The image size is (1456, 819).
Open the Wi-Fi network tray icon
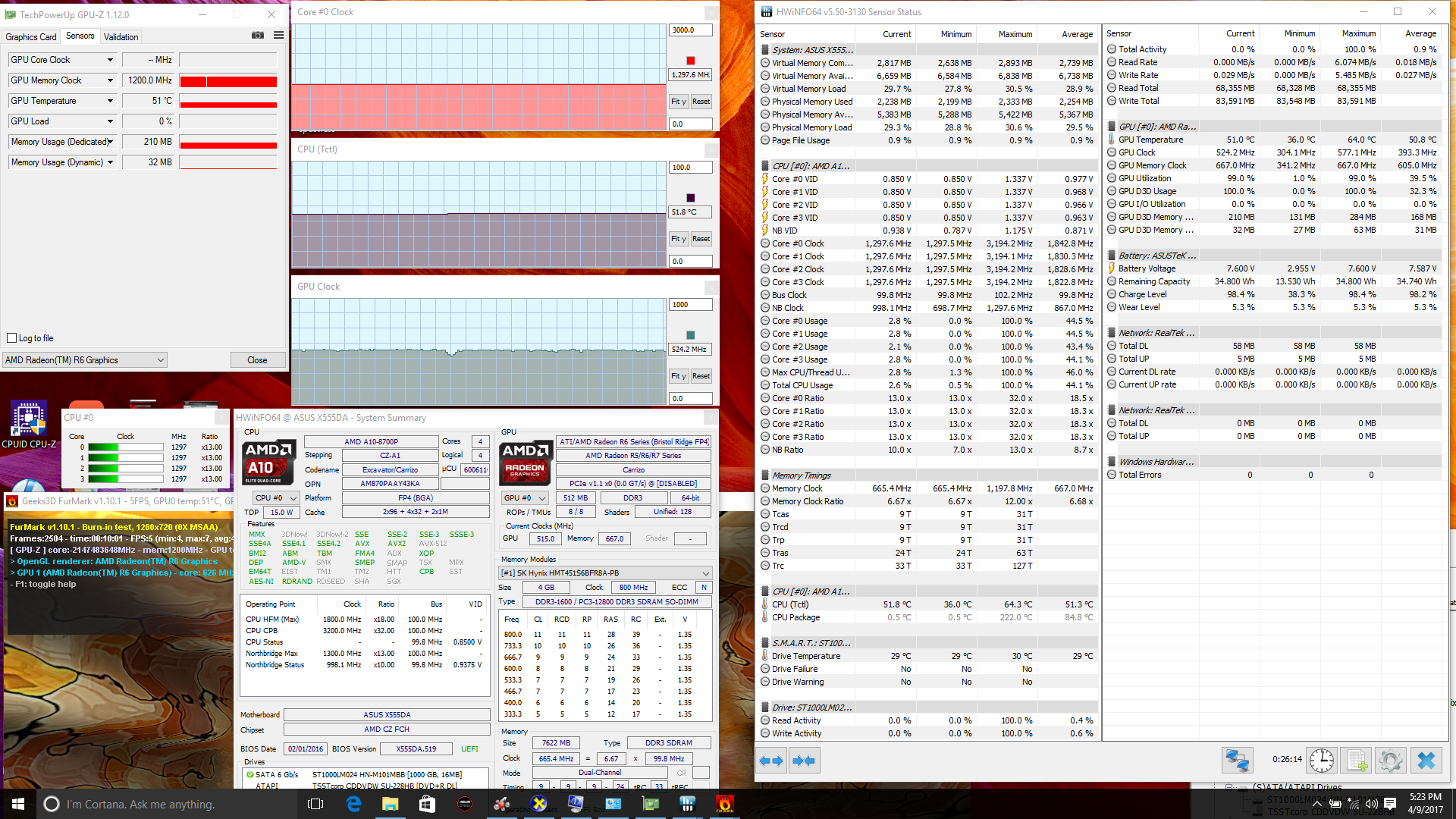[1354, 804]
